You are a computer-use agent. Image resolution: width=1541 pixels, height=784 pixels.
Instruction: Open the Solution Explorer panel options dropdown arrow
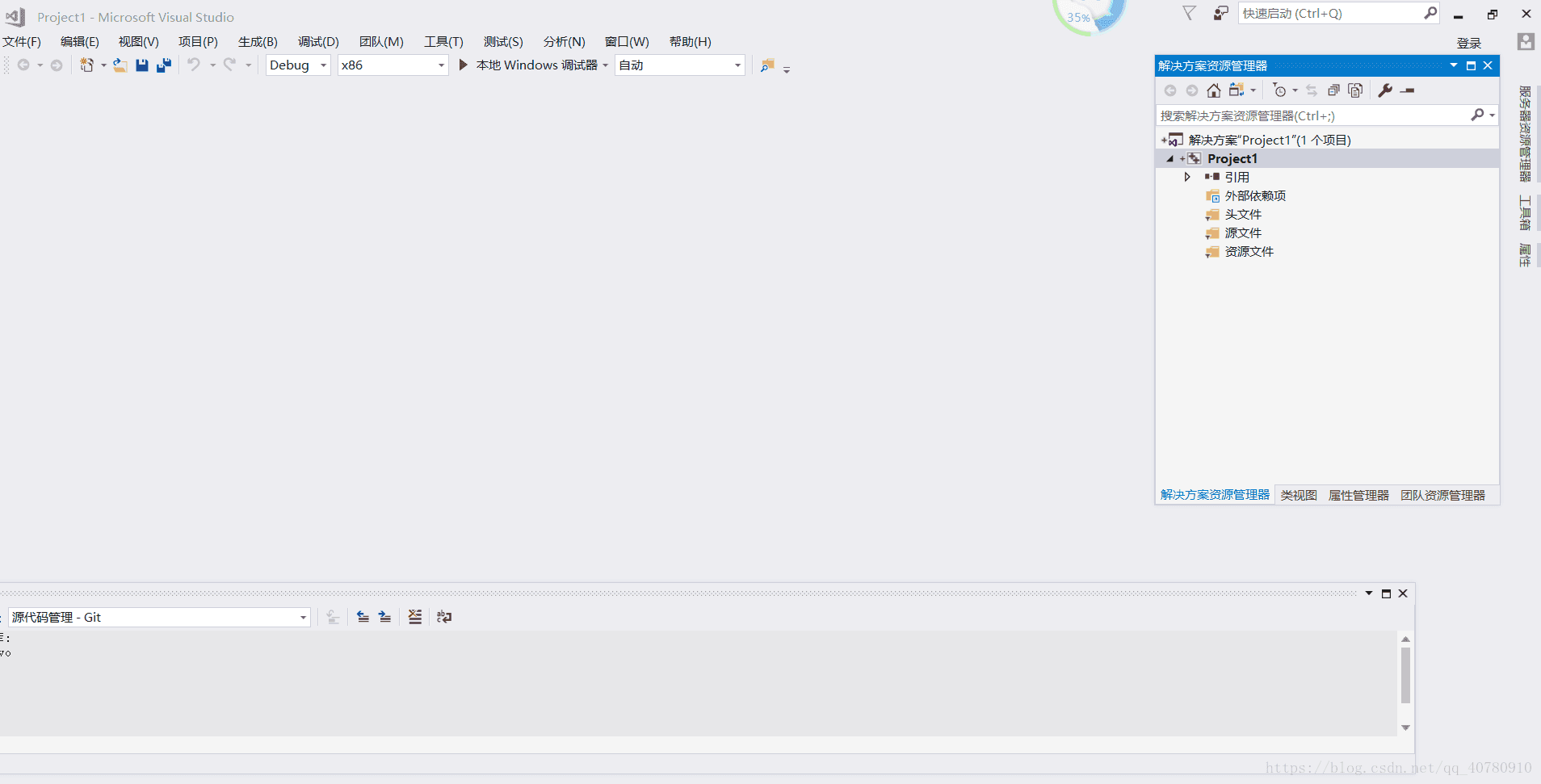click(x=1454, y=65)
